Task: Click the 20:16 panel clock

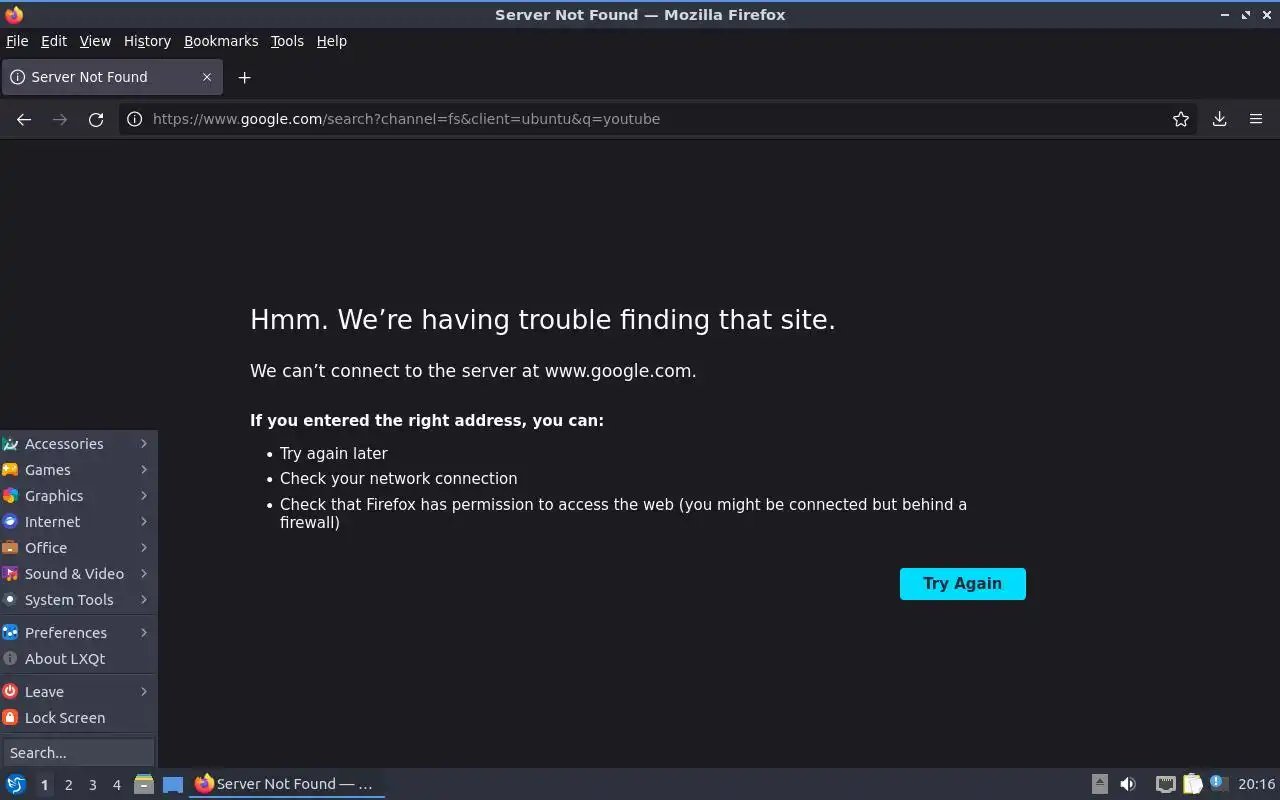Action: tap(1256, 784)
